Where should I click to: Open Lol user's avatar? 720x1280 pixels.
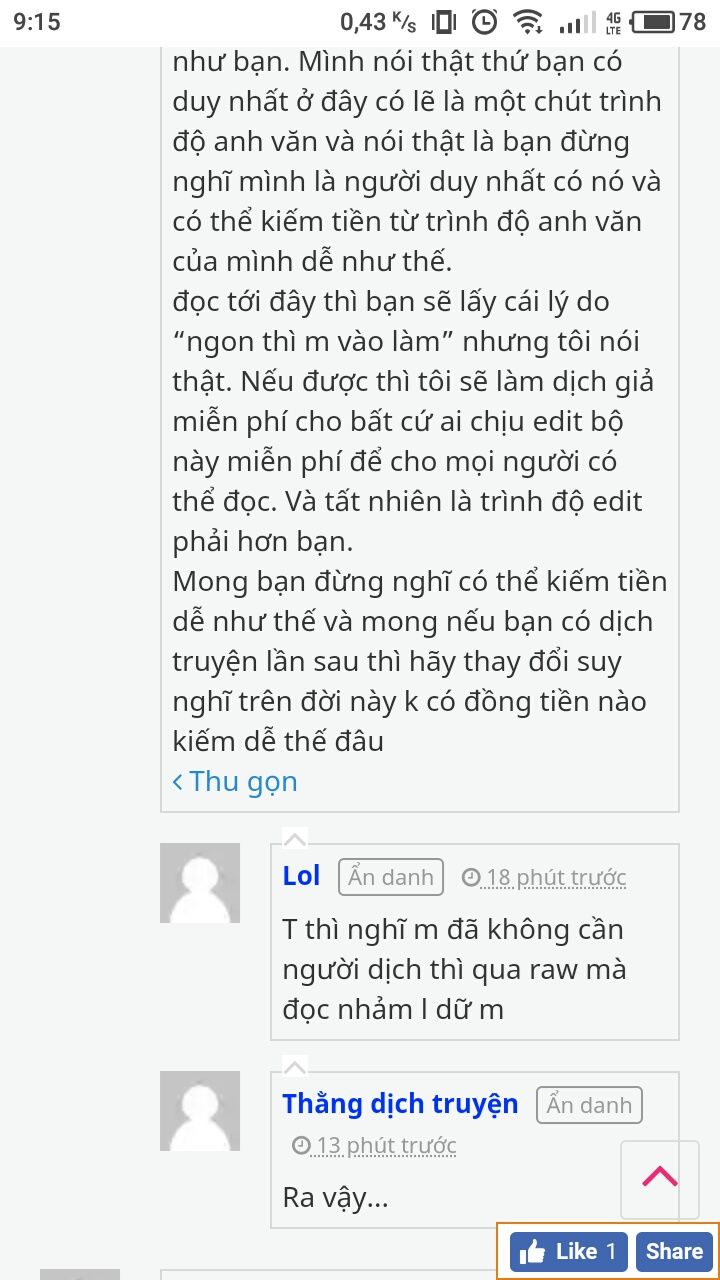tap(200, 883)
